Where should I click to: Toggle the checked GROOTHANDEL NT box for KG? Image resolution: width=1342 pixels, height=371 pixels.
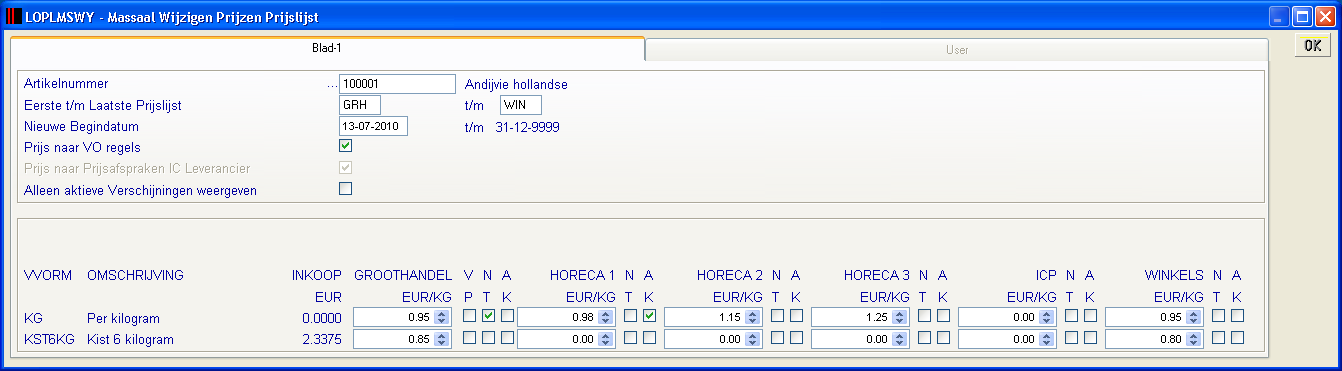488,316
